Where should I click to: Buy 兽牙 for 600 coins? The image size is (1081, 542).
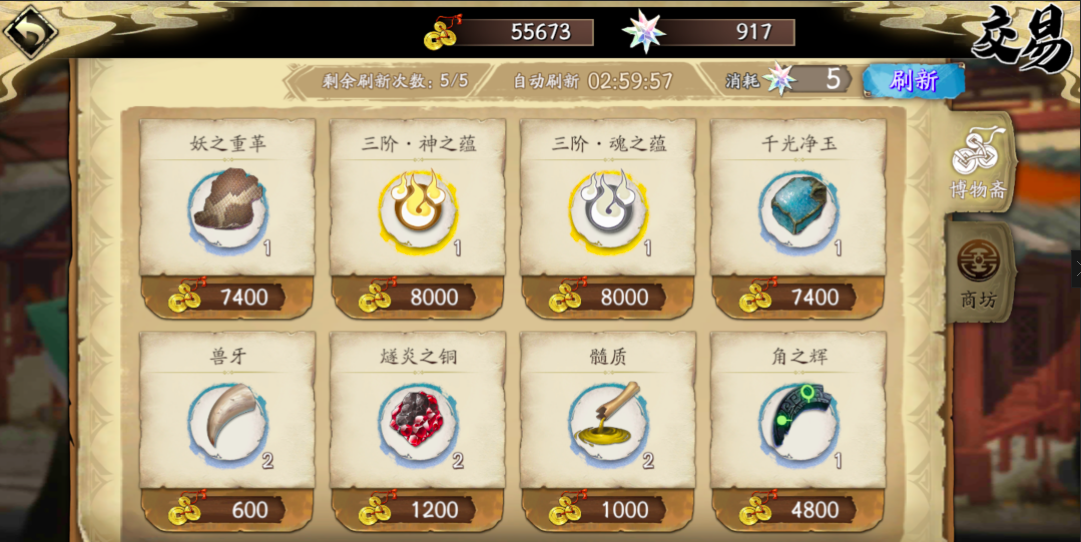(228, 510)
